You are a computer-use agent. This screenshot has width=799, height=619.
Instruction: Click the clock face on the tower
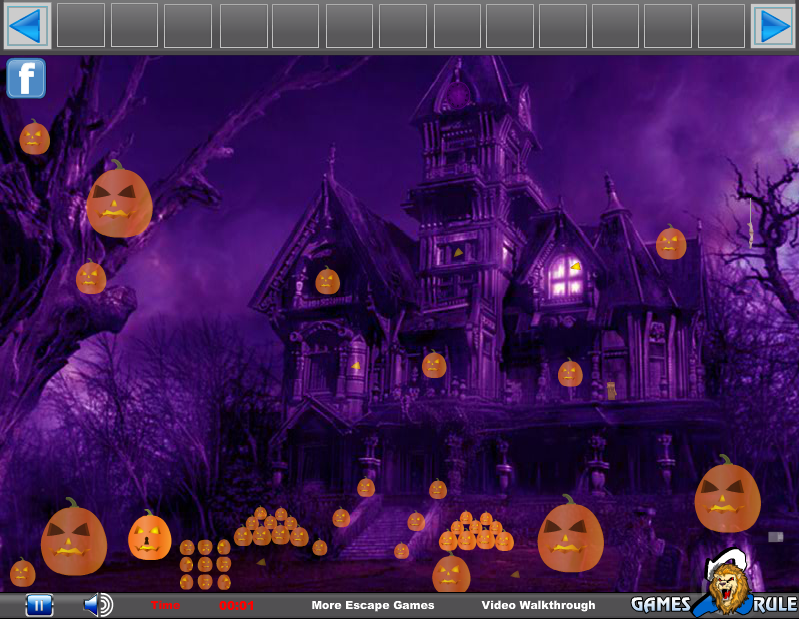(x=458, y=94)
